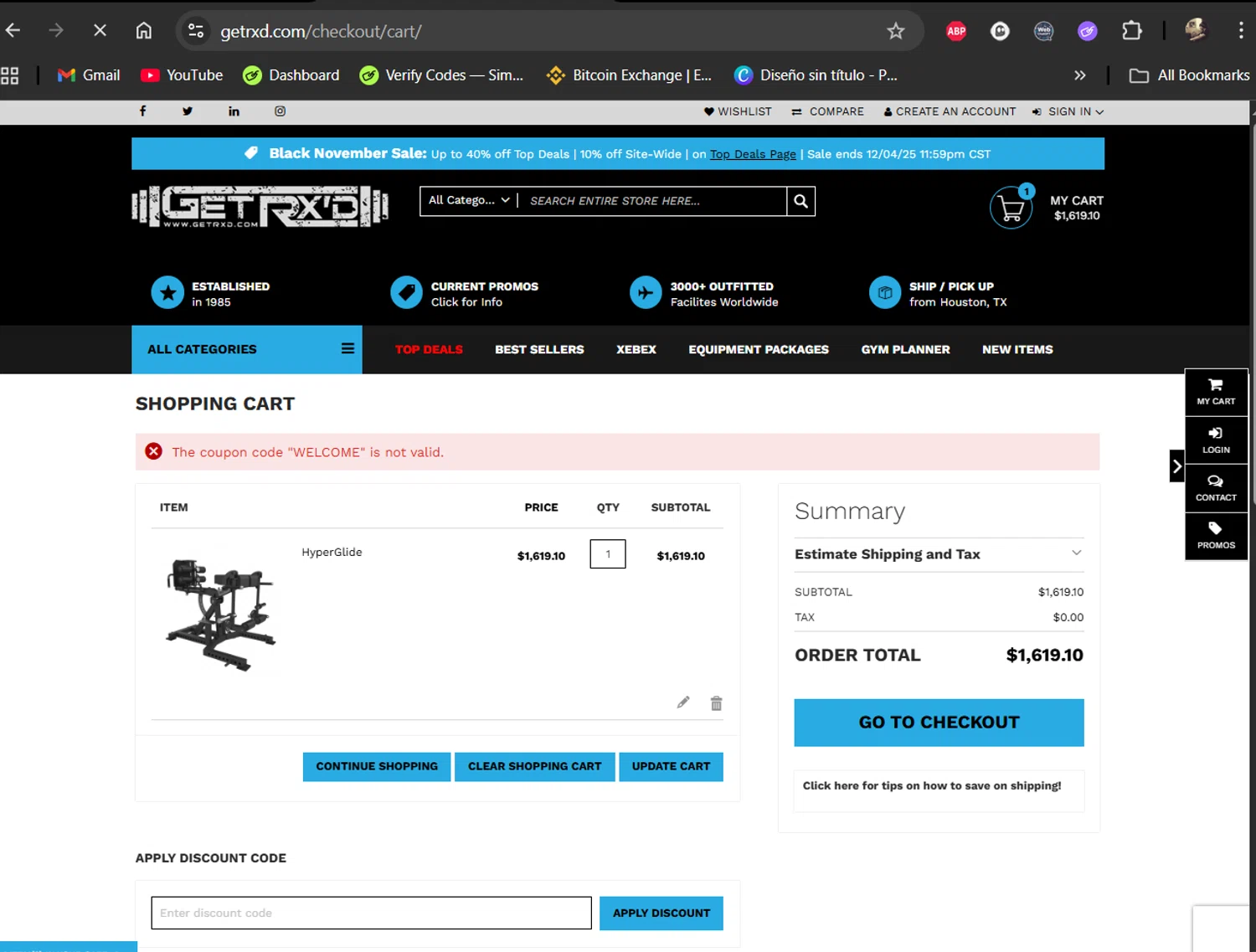The height and width of the screenshot is (952, 1256).
Task: Open Current Promos tag icon
Action: coord(407,293)
